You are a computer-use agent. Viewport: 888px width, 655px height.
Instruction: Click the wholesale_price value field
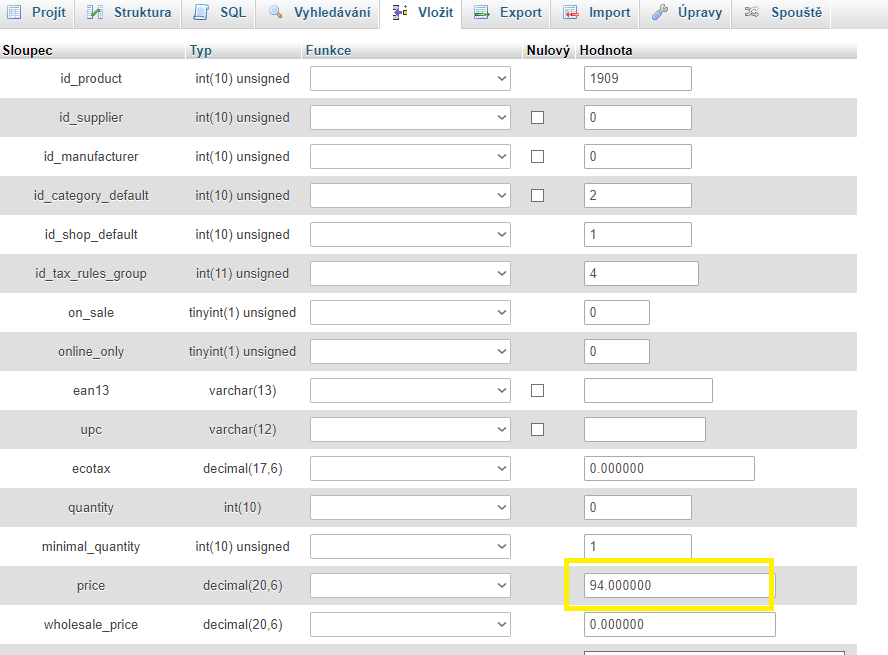pos(680,624)
